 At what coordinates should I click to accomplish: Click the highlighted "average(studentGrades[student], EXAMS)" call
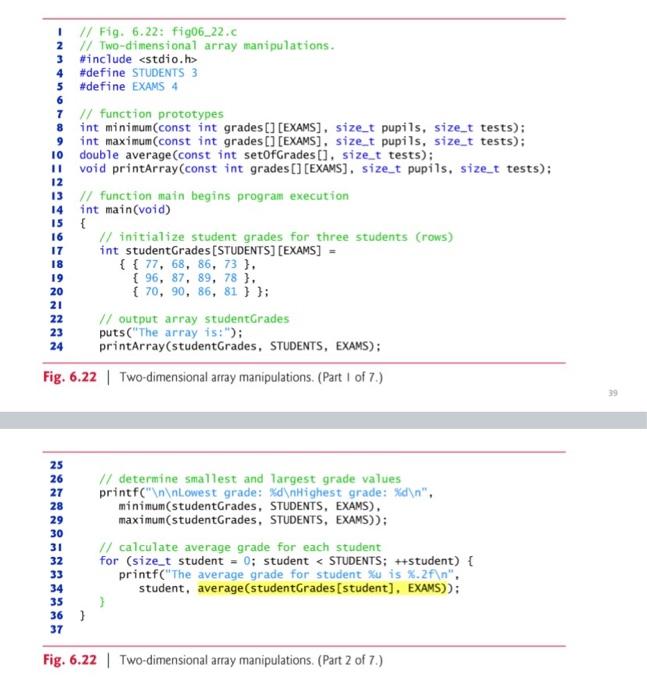pos(322,588)
